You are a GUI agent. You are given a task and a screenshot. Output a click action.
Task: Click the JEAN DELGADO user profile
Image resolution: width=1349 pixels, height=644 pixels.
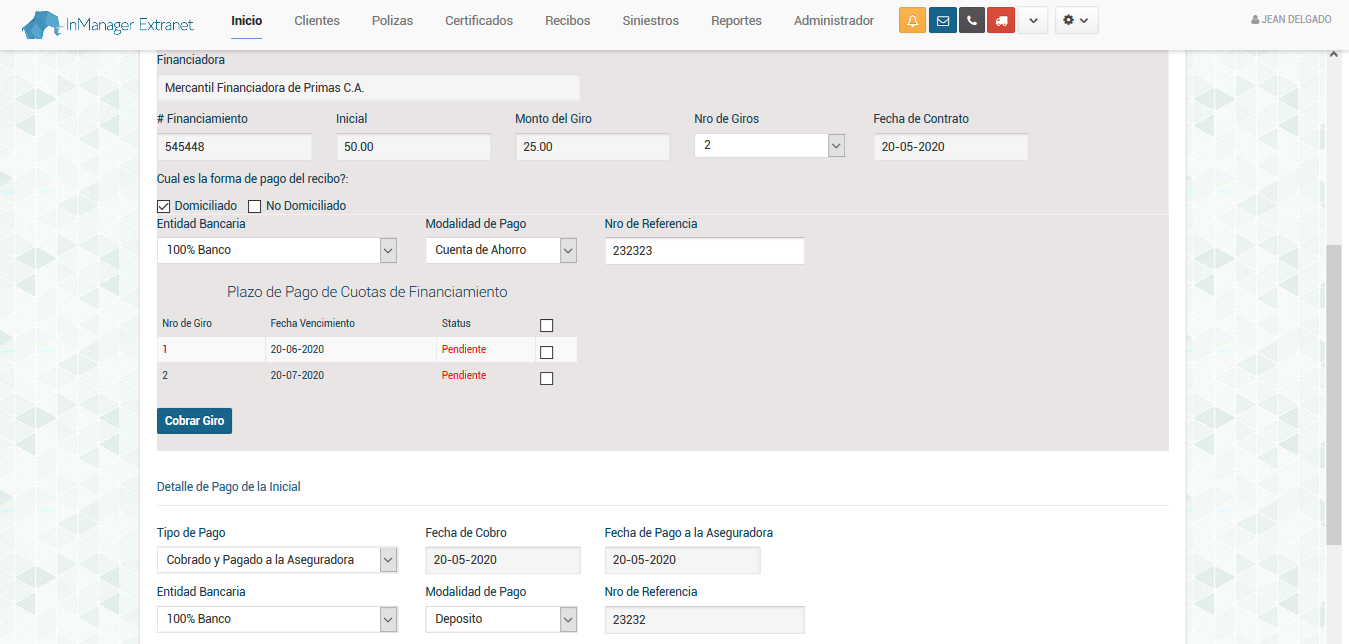pos(1291,20)
